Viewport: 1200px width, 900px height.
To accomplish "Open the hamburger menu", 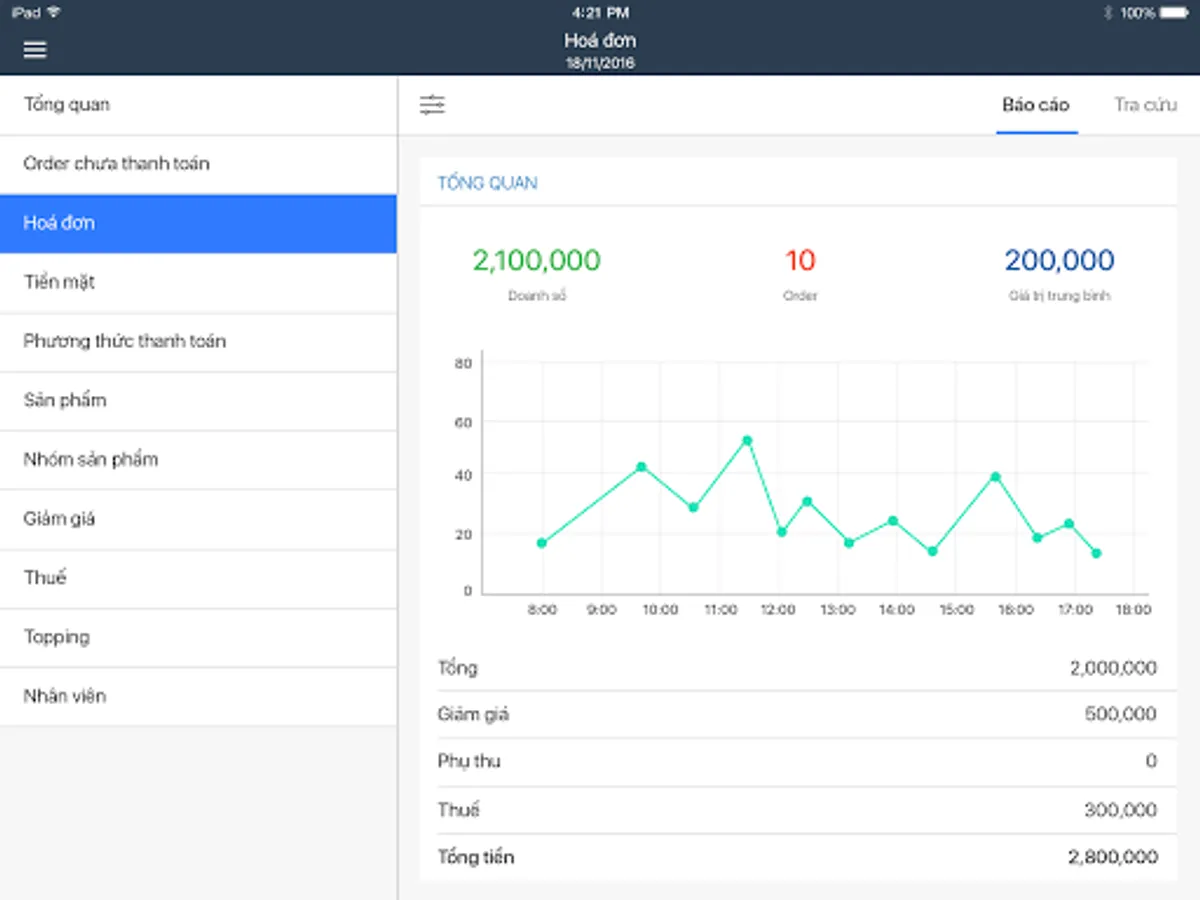I will pos(35,50).
